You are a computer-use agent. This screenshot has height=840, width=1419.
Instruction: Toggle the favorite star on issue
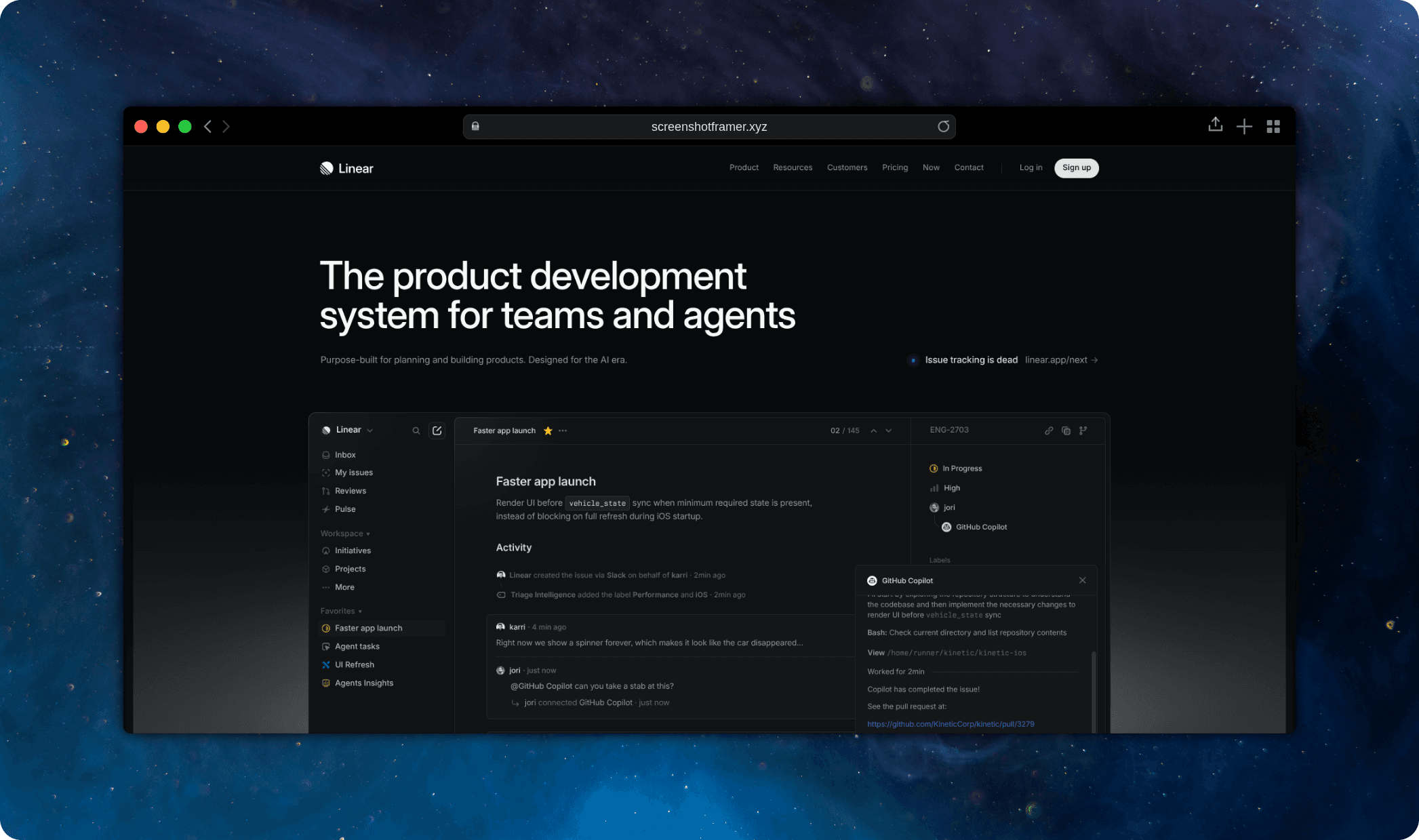coord(548,431)
